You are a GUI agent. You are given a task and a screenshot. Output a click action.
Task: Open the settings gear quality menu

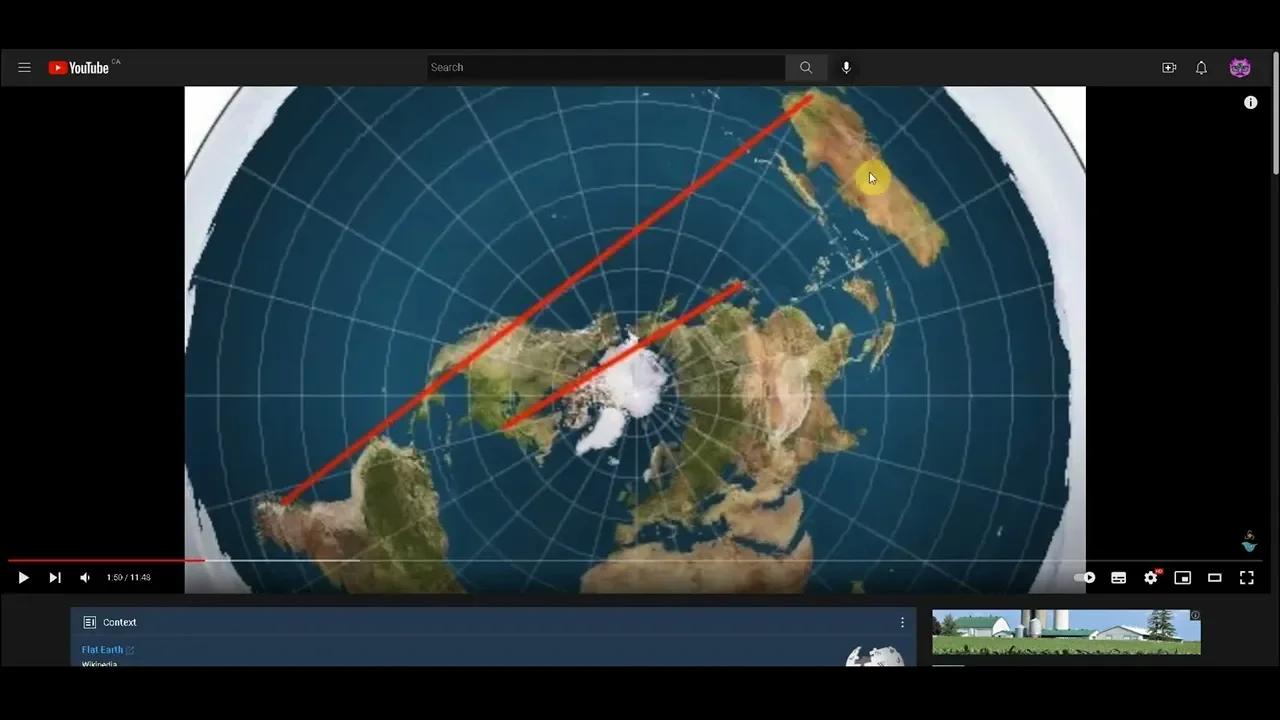[x=1150, y=577]
